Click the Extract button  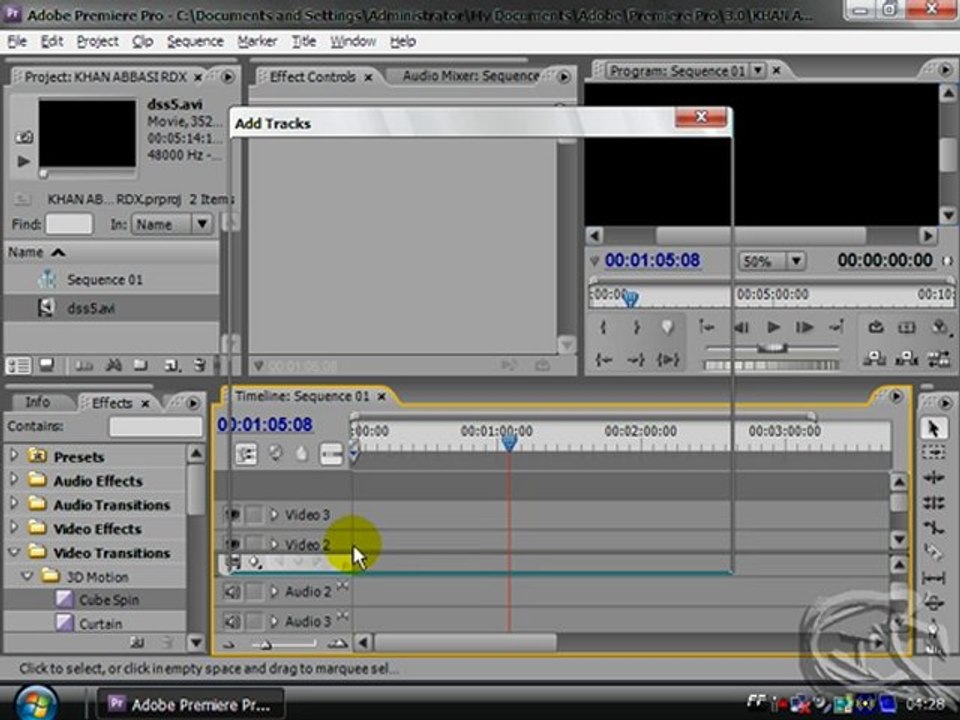(907, 359)
